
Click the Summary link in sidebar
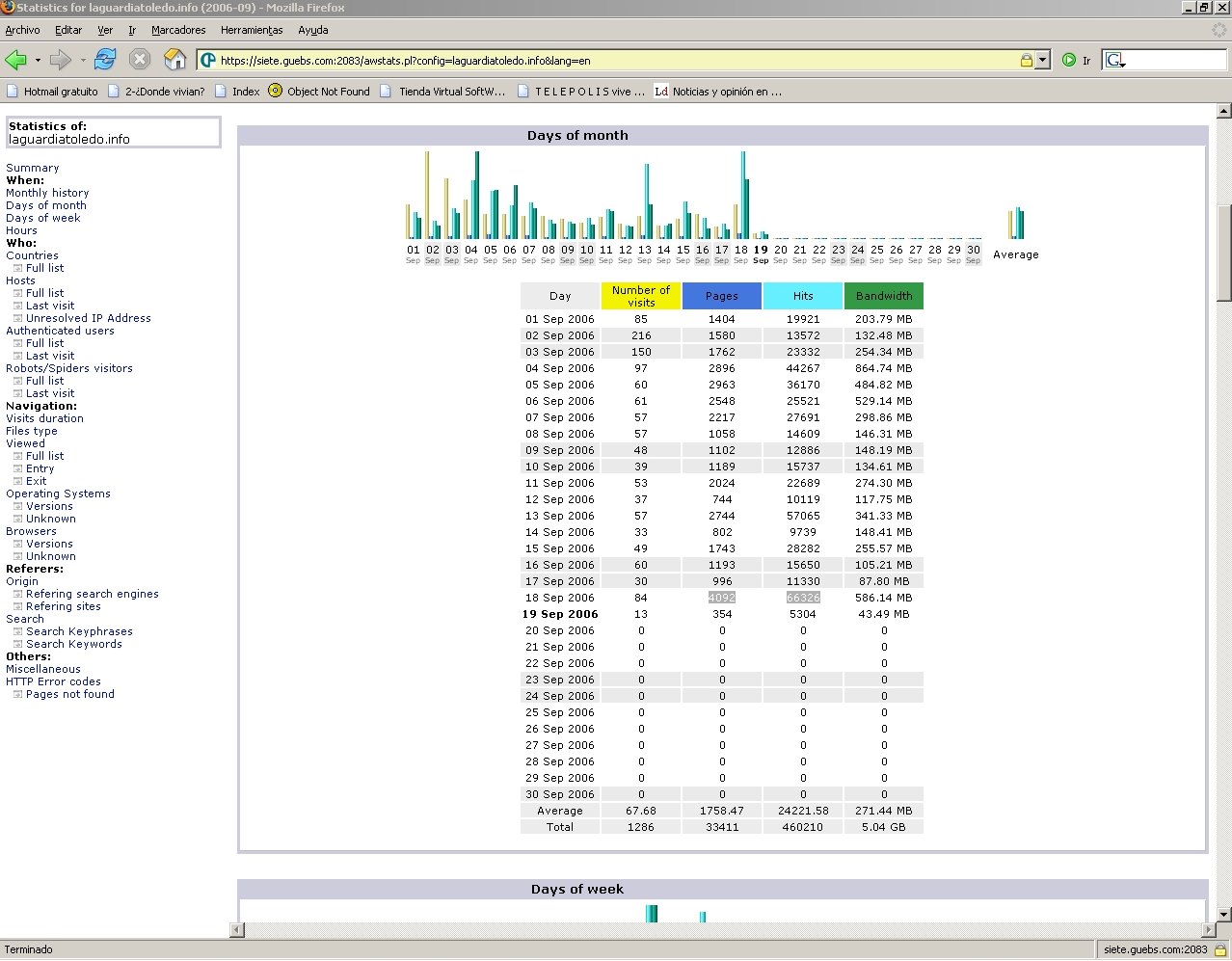[32, 168]
